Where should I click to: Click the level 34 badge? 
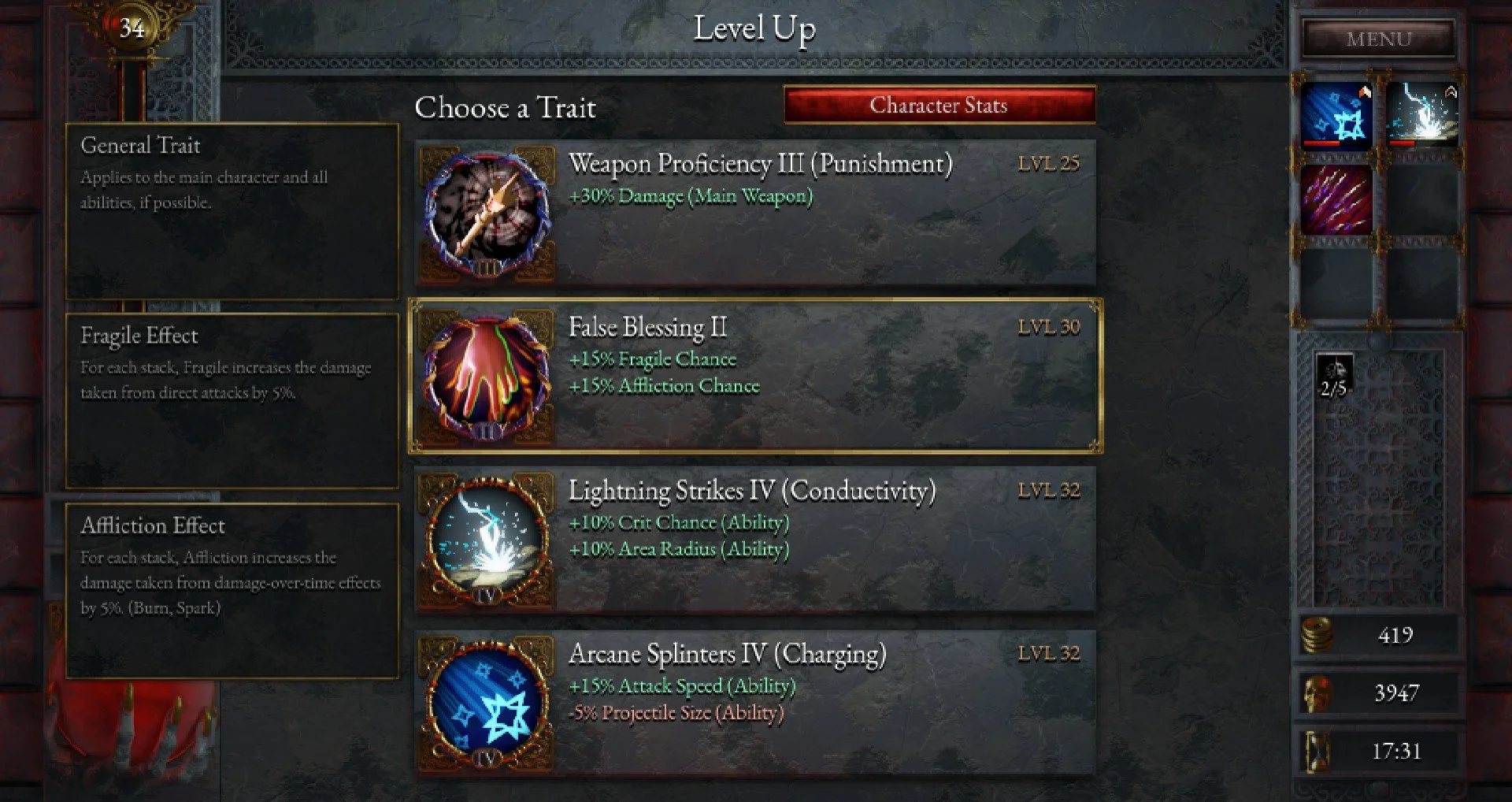(132, 28)
